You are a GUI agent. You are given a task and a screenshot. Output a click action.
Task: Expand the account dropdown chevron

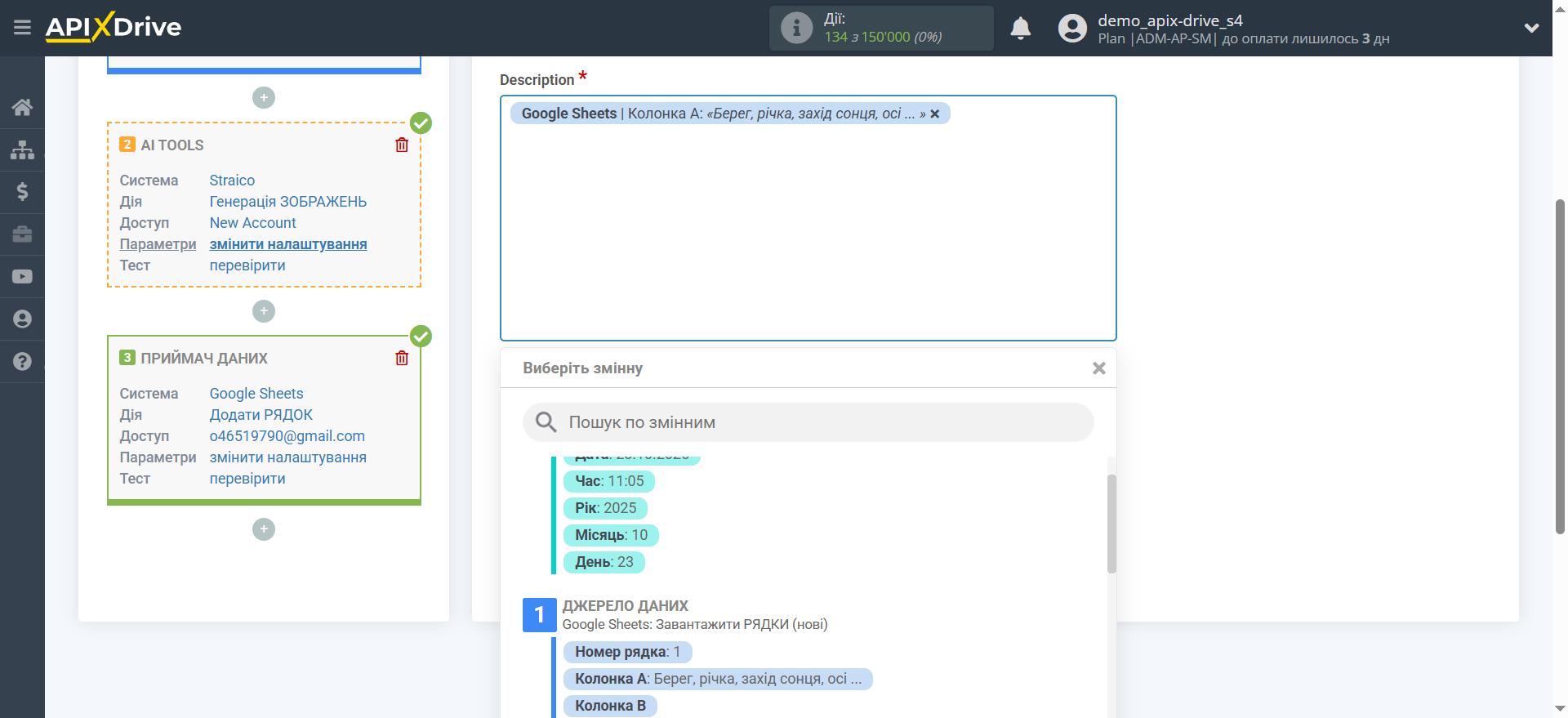click(x=1531, y=29)
